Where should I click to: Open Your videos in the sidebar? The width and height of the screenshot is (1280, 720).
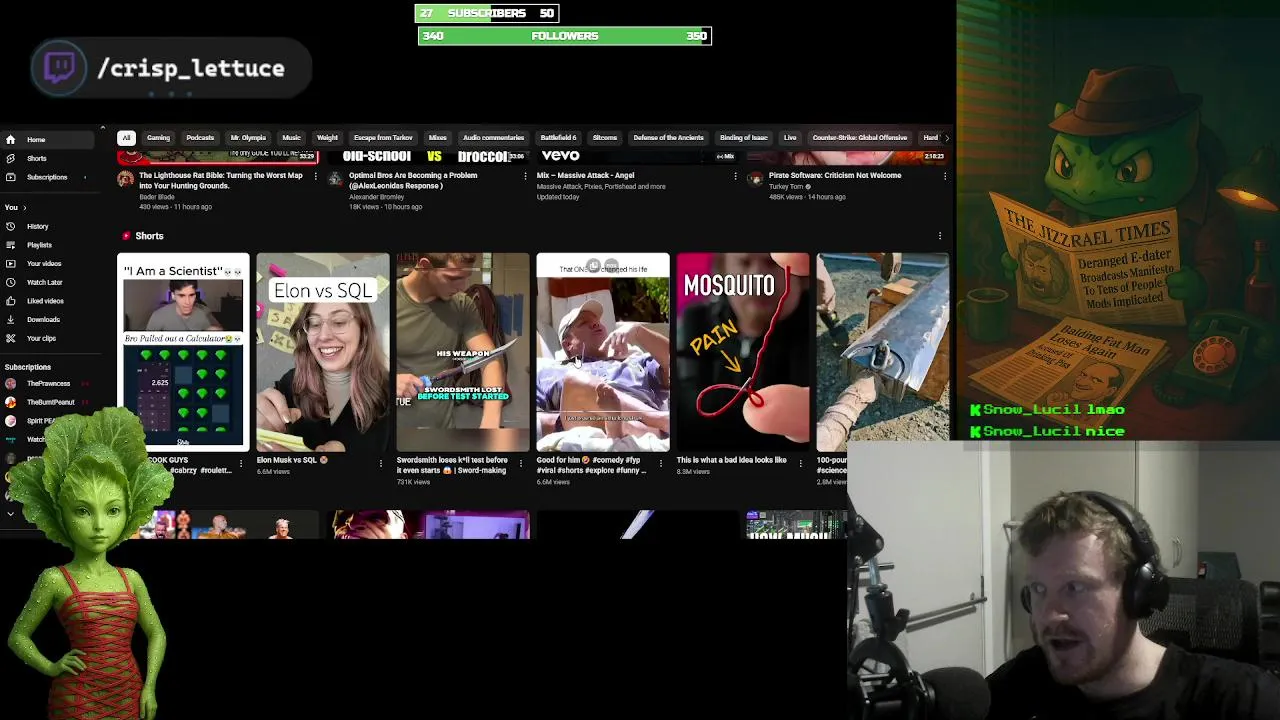pyautogui.click(x=43, y=263)
